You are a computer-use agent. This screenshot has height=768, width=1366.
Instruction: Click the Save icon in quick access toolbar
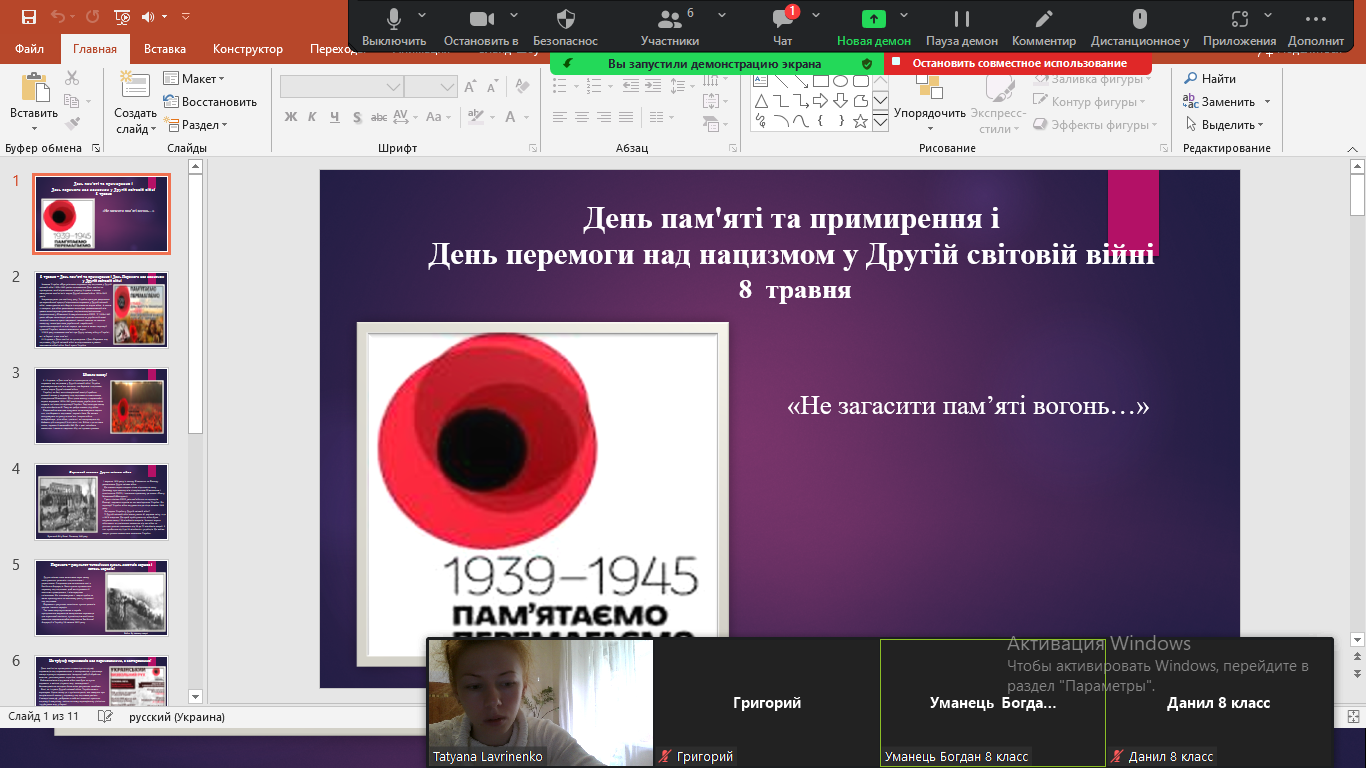[x=28, y=17]
